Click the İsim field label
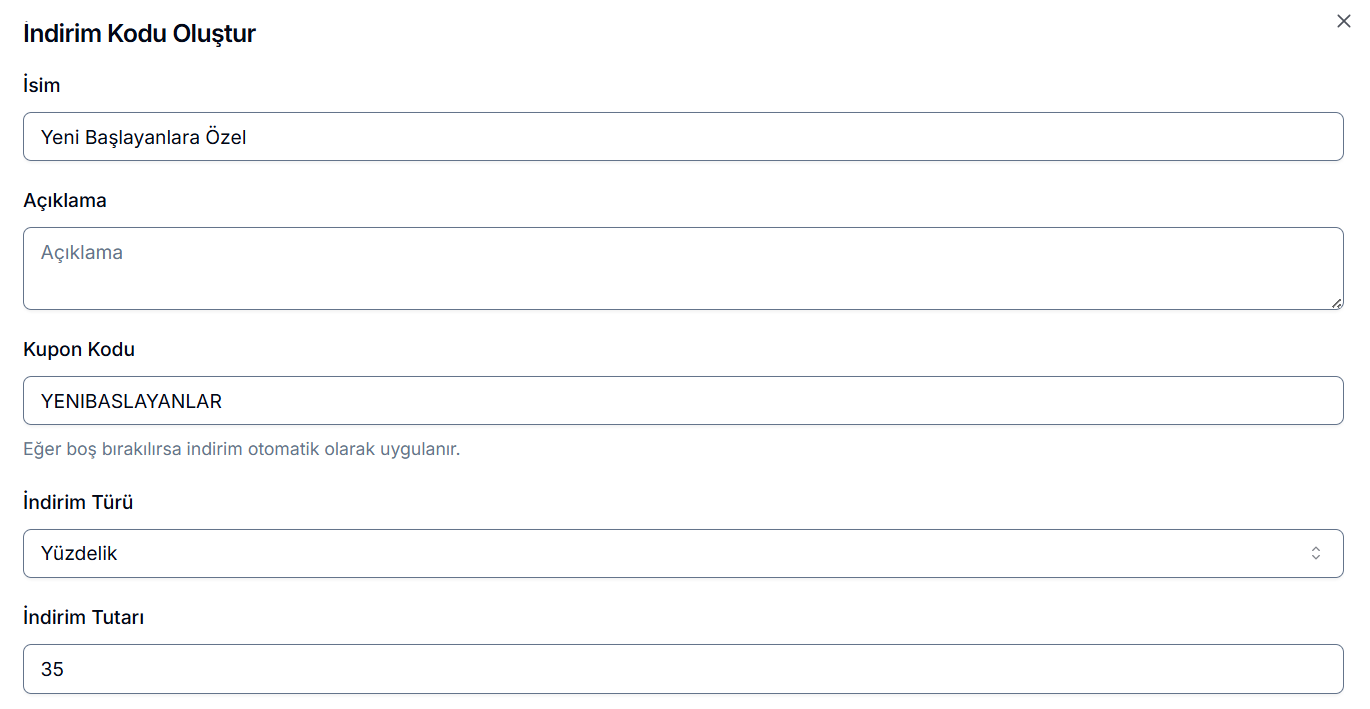1370x709 pixels. pyautogui.click(x=42, y=85)
